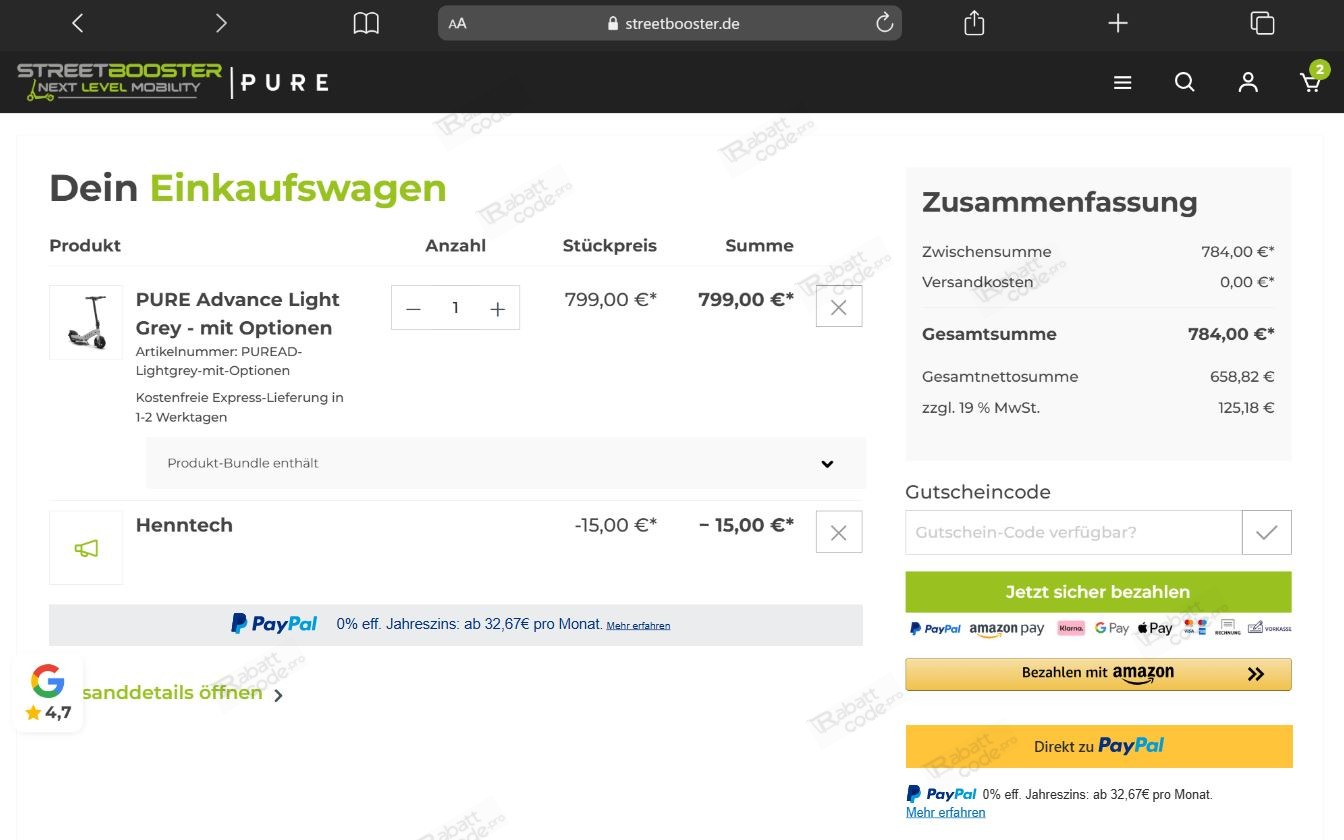Screen dimensions: 1344x840
Task: Go forward with Safari's forward arrow
Action: [221, 23]
